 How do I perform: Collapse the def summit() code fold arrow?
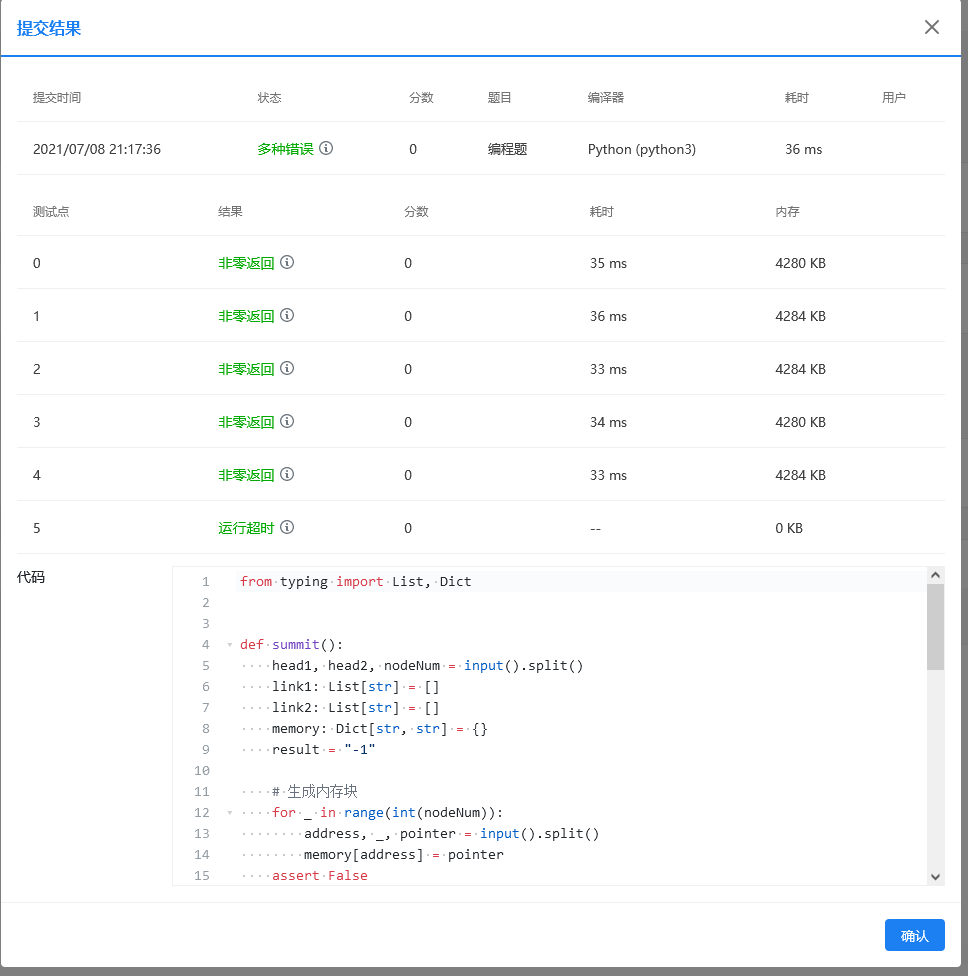(x=230, y=645)
